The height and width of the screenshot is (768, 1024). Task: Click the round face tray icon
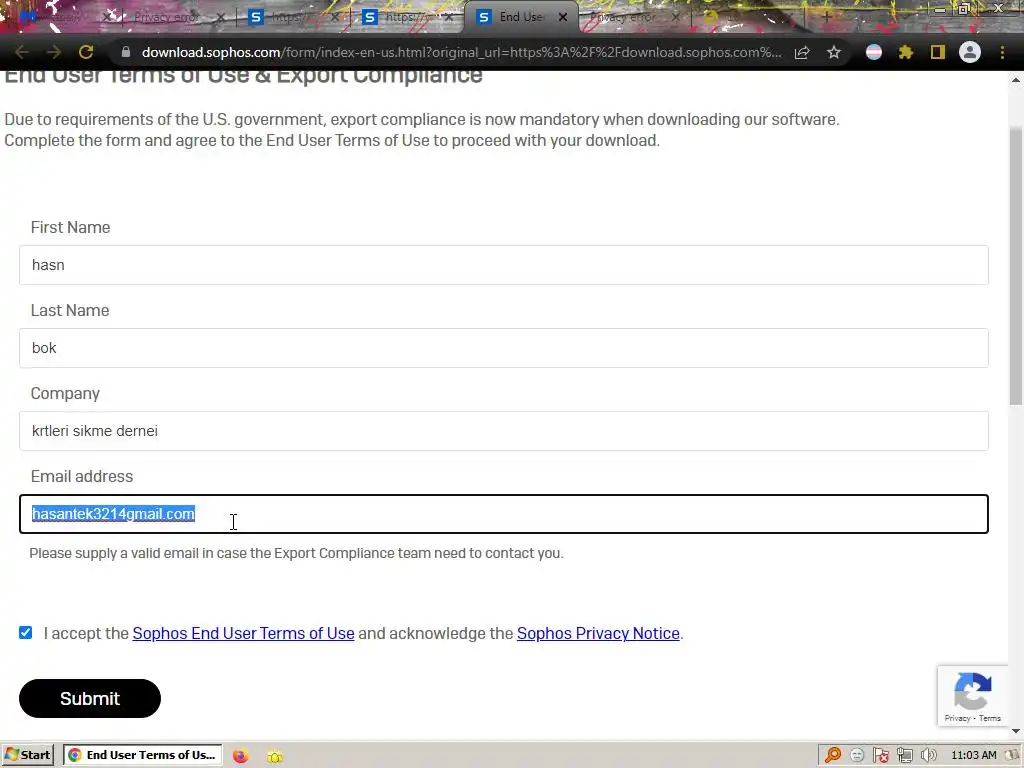tap(857, 756)
